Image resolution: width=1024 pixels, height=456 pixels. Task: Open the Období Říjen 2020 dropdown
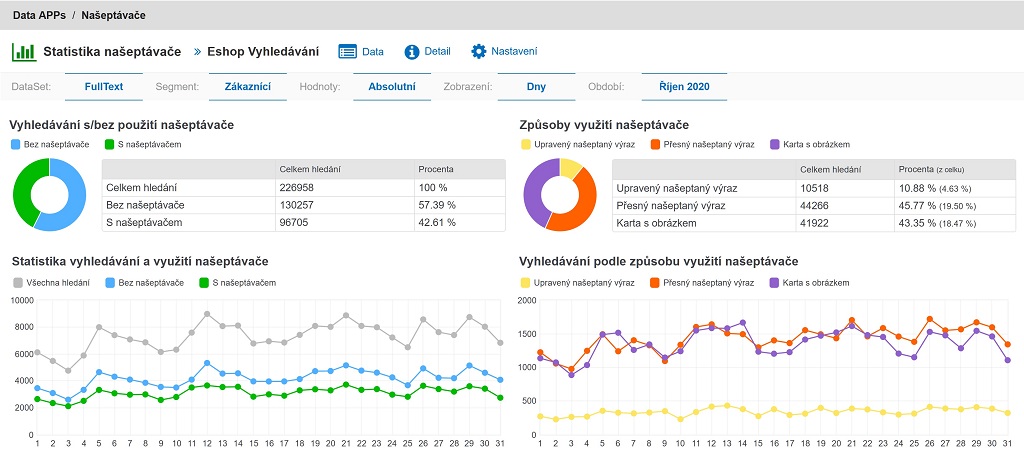(x=684, y=86)
